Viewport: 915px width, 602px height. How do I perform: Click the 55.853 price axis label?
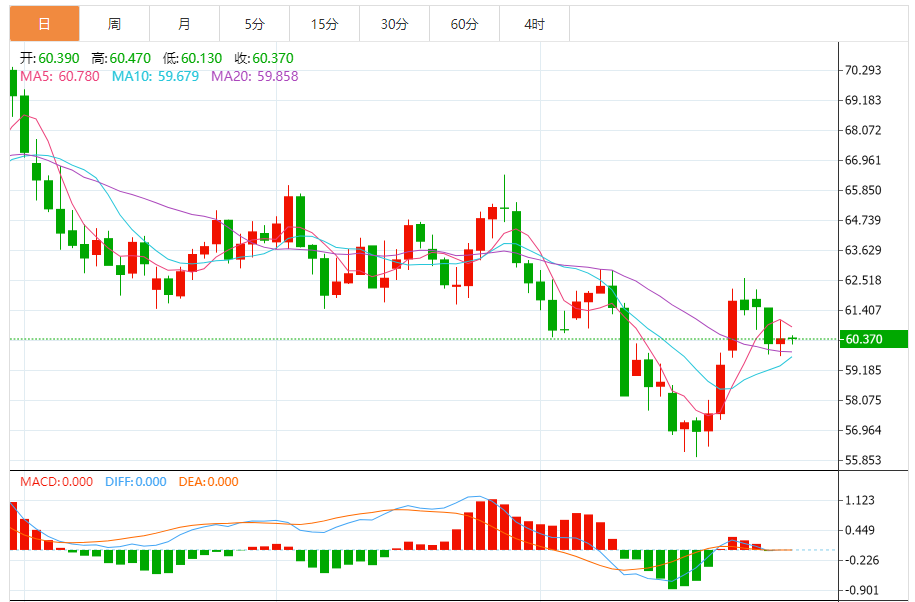(x=863, y=460)
